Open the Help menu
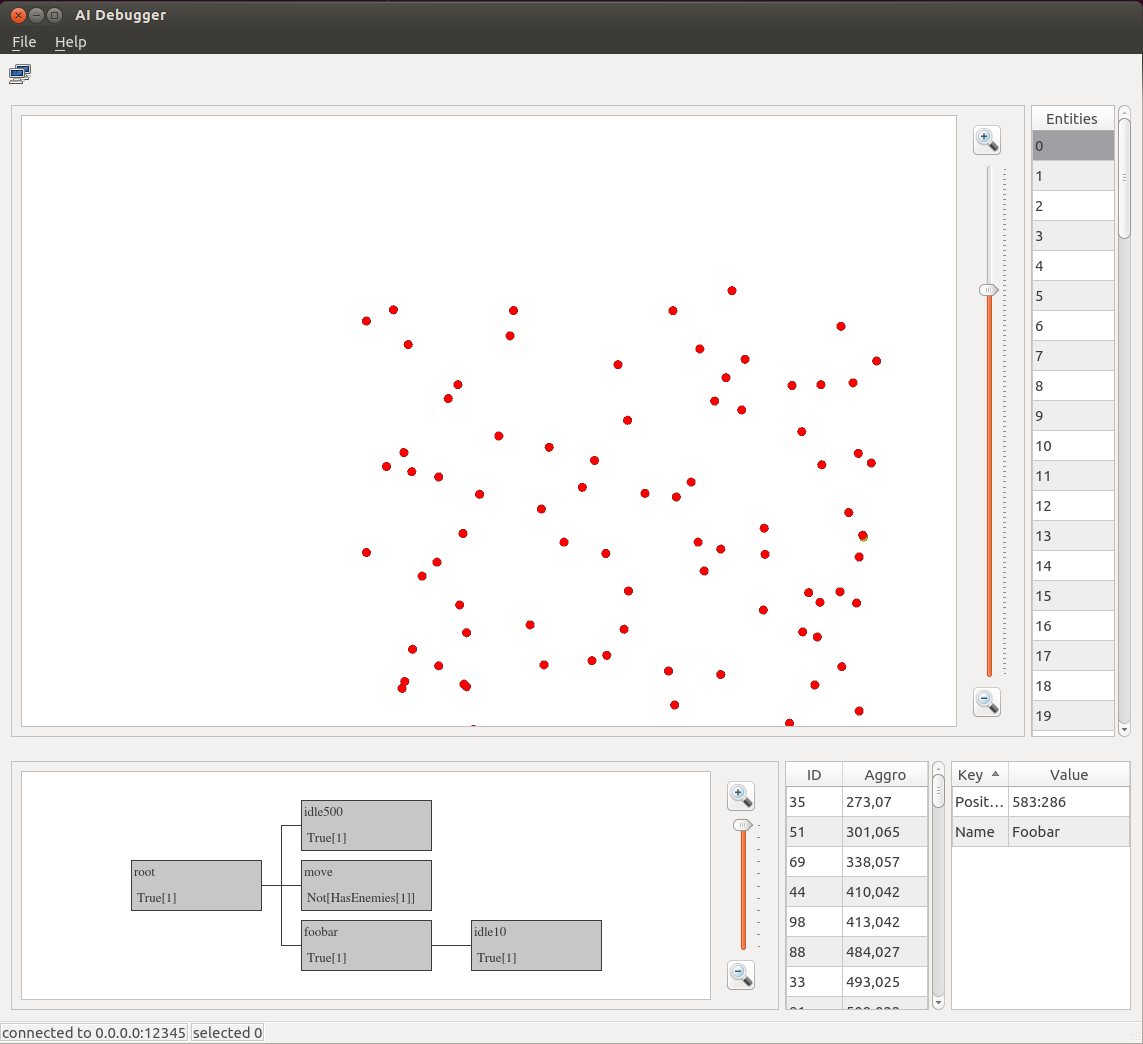This screenshot has width=1143, height=1044. click(x=71, y=42)
